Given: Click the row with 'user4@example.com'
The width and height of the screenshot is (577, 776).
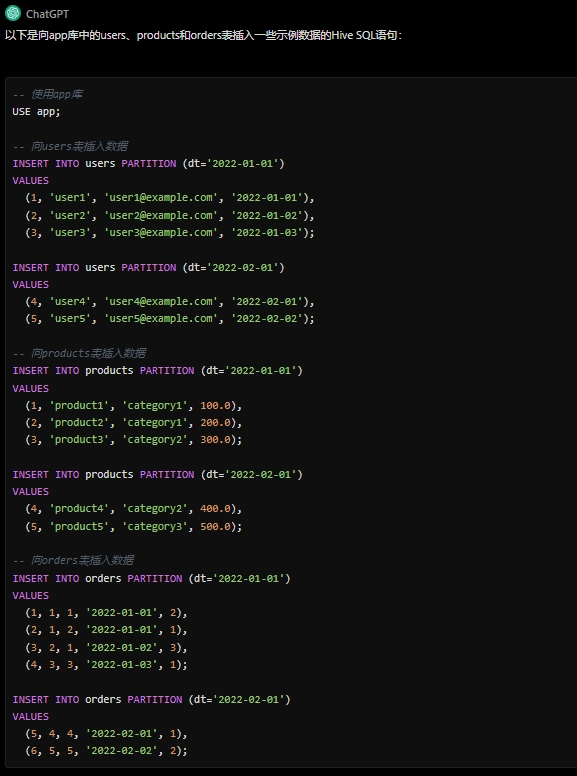Looking at the screenshot, I should [170, 301].
